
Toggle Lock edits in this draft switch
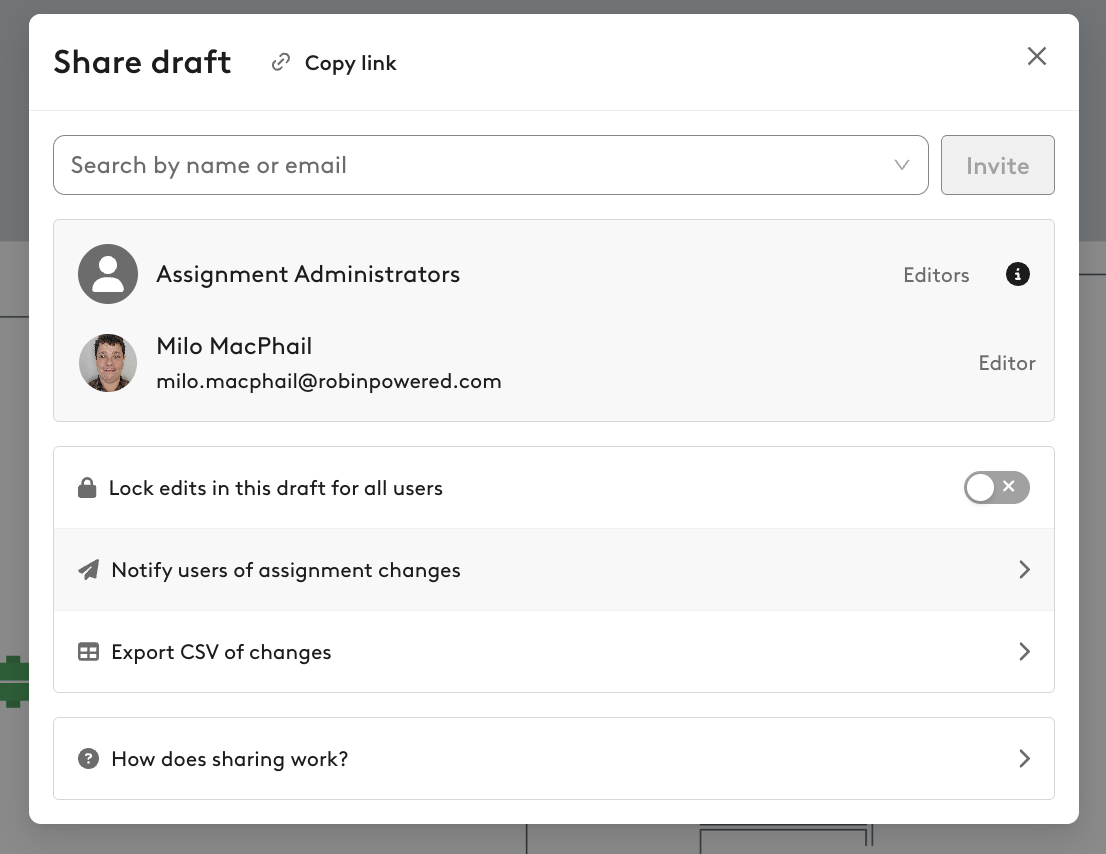[x=996, y=487]
